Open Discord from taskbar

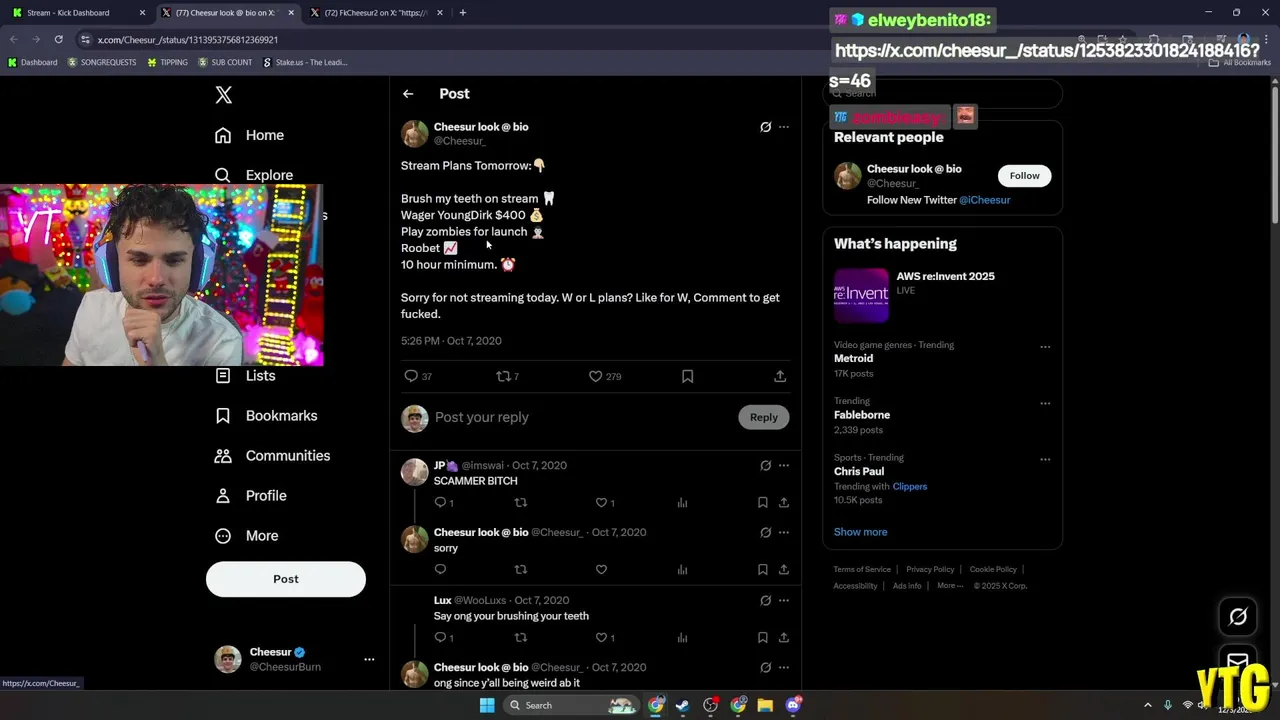point(793,705)
